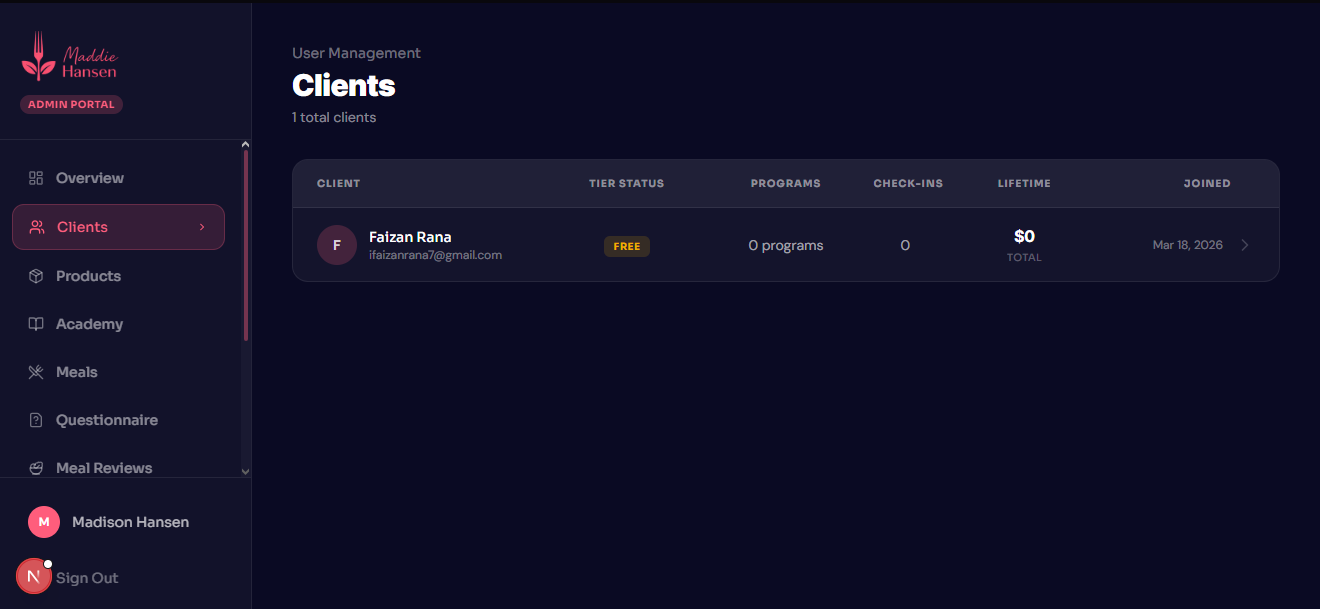Viewport: 1320px width, 609px height.
Task: Expand the Clients menu chevron
Action: coord(202,227)
